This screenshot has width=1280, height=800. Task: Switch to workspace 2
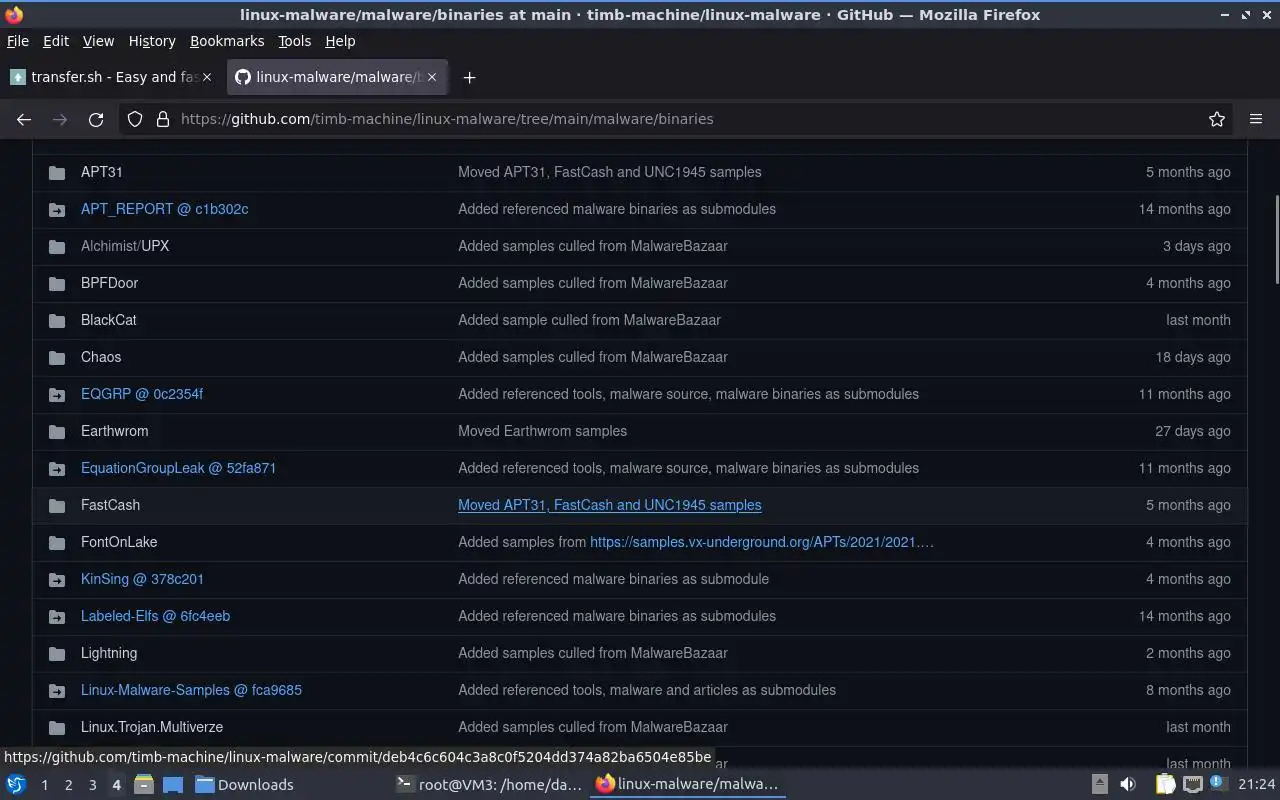click(68, 785)
